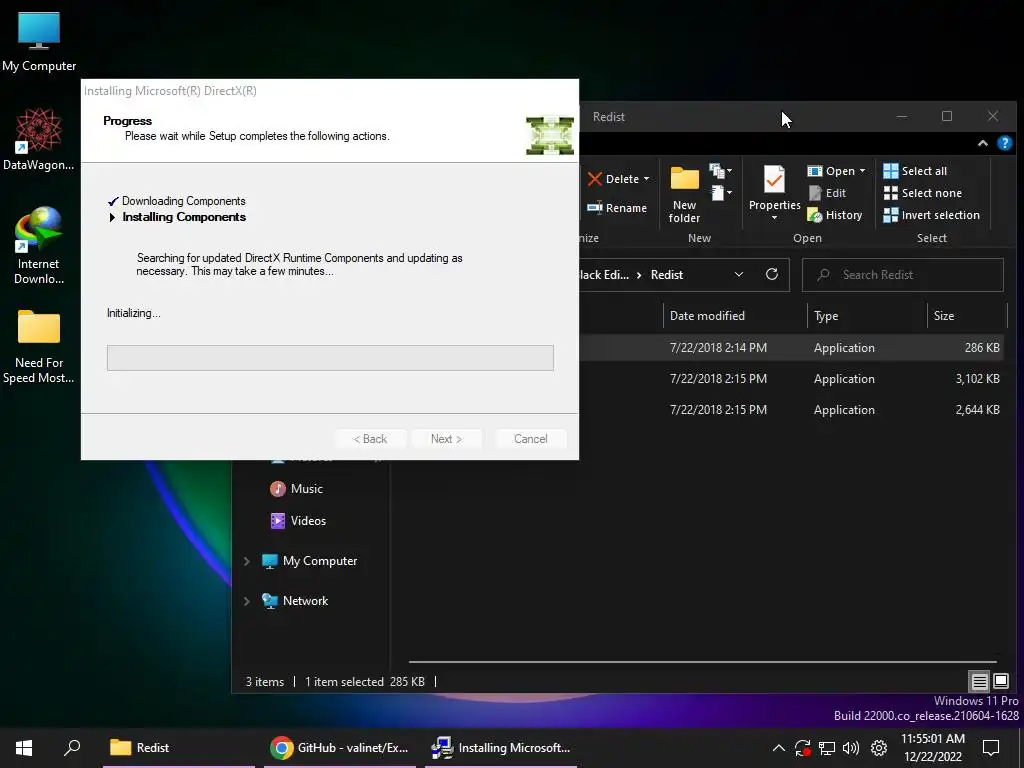Expand the Open dropdown arrow

point(862,171)
